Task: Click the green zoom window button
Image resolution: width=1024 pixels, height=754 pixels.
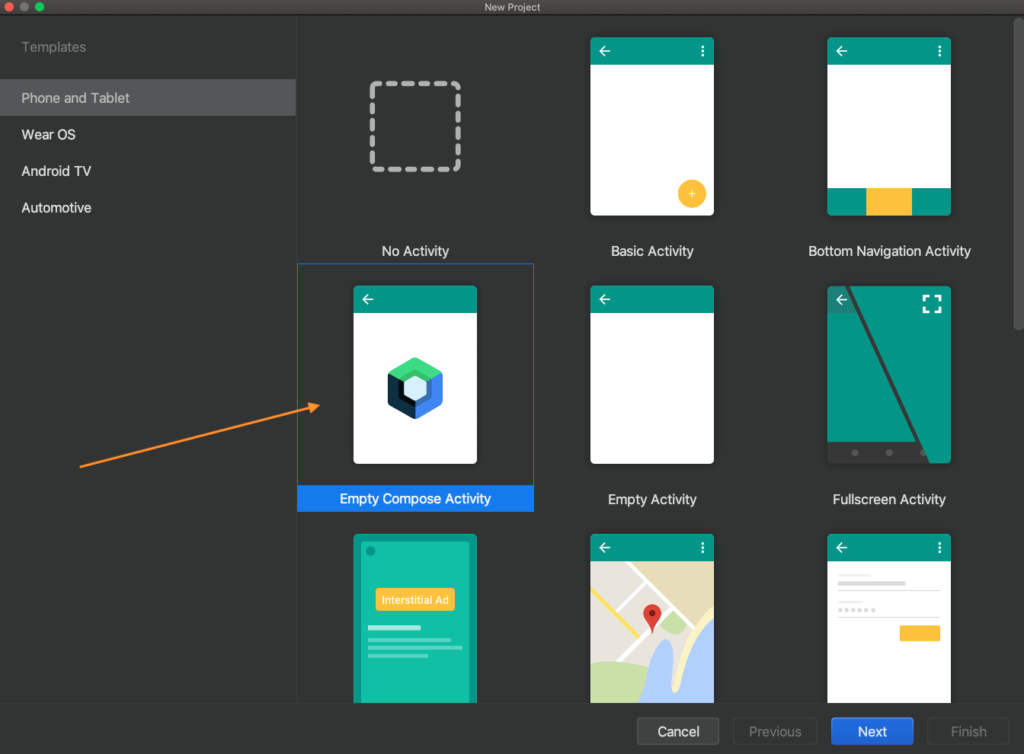Action: pyautogui.click(x=40, y=7)
